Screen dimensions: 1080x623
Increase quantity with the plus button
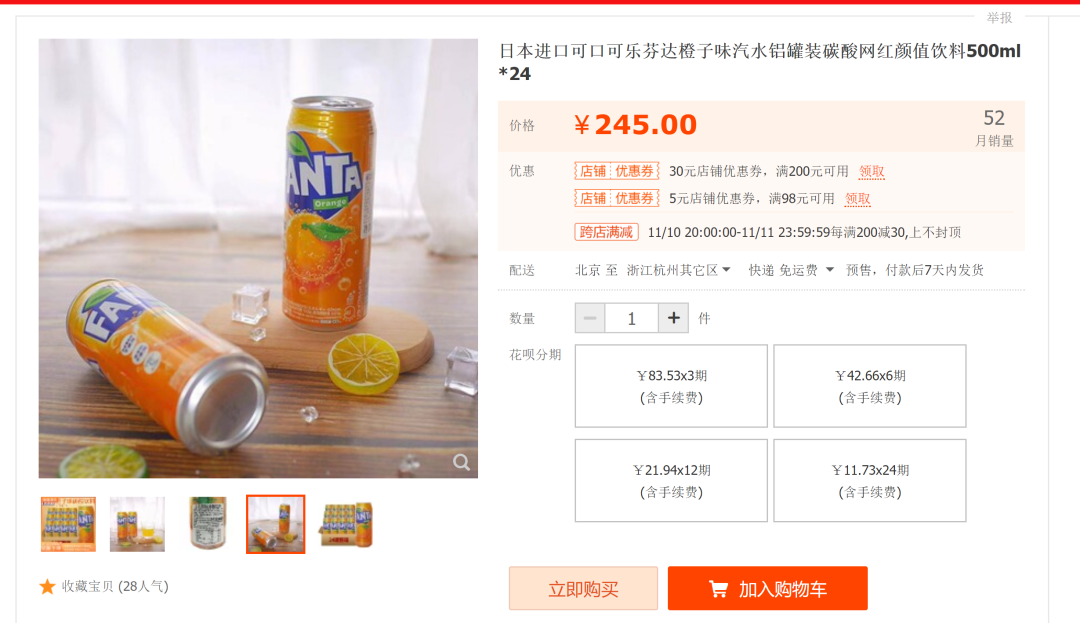tap(673, 318)
